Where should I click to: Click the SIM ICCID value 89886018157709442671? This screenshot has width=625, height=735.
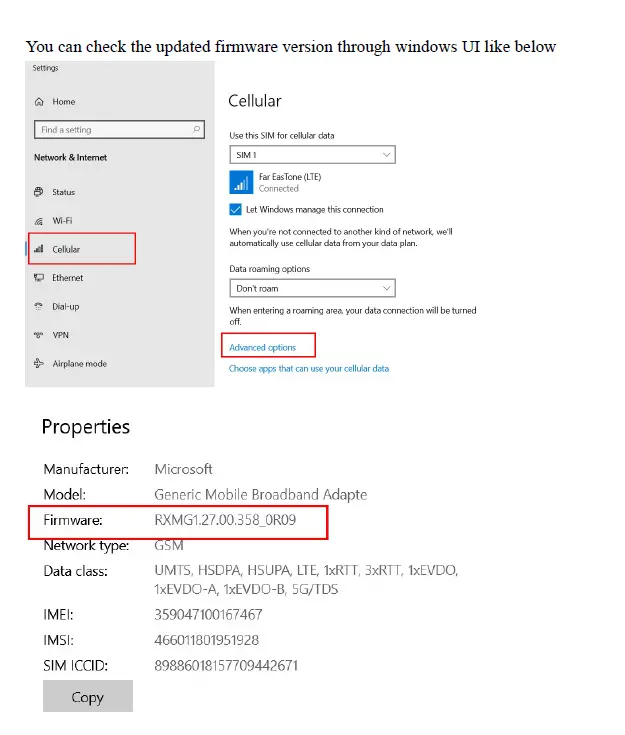tap(226, 665)
